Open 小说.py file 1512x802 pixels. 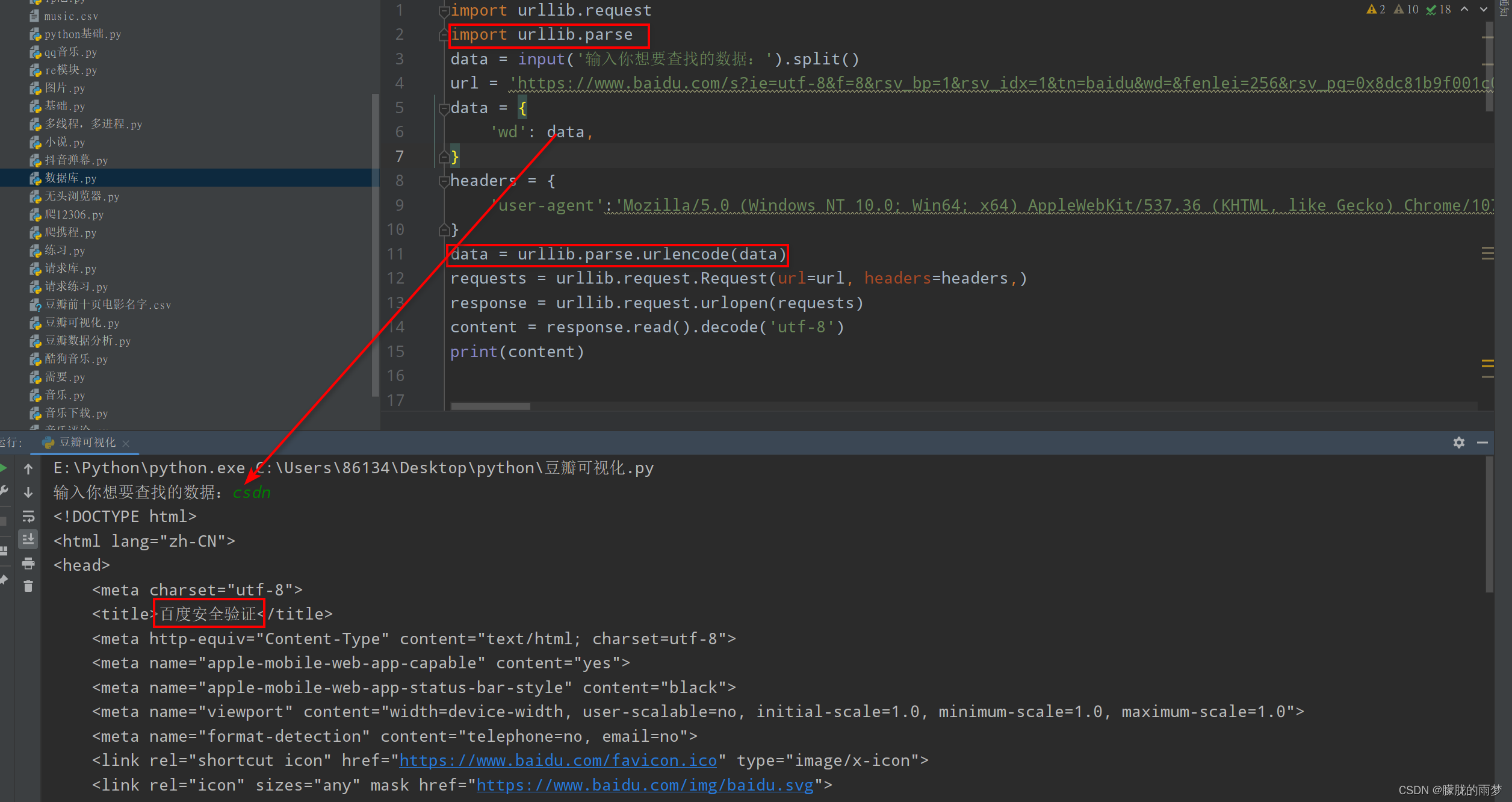pyautogui.click(x=64, y=143)
